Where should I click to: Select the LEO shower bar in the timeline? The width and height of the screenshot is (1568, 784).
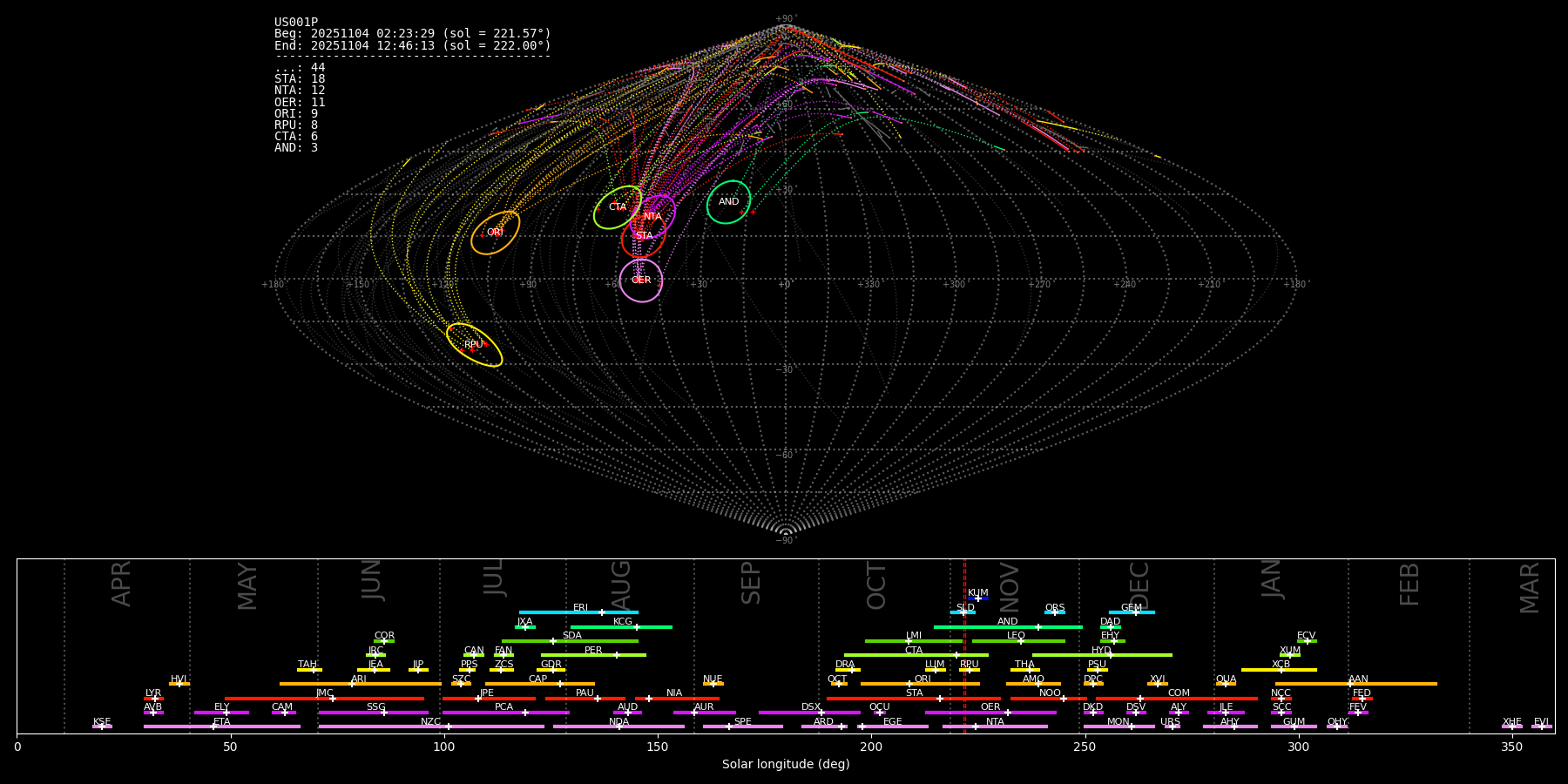[x=1017, y=641]
